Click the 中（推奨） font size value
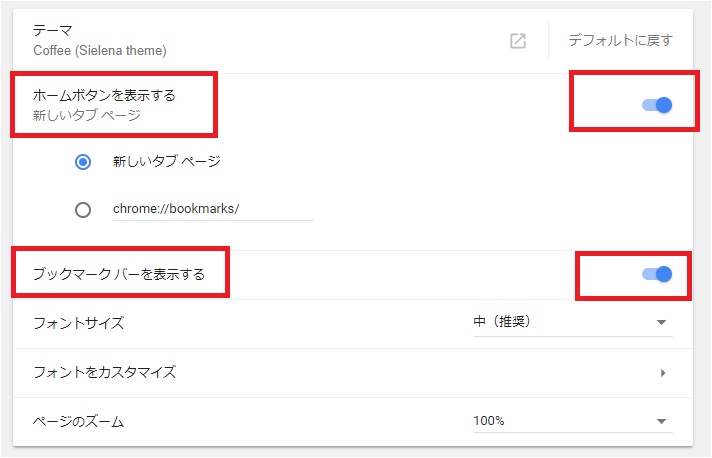The height and width of the screenshot is (458, 712). [x=502, y=321]
